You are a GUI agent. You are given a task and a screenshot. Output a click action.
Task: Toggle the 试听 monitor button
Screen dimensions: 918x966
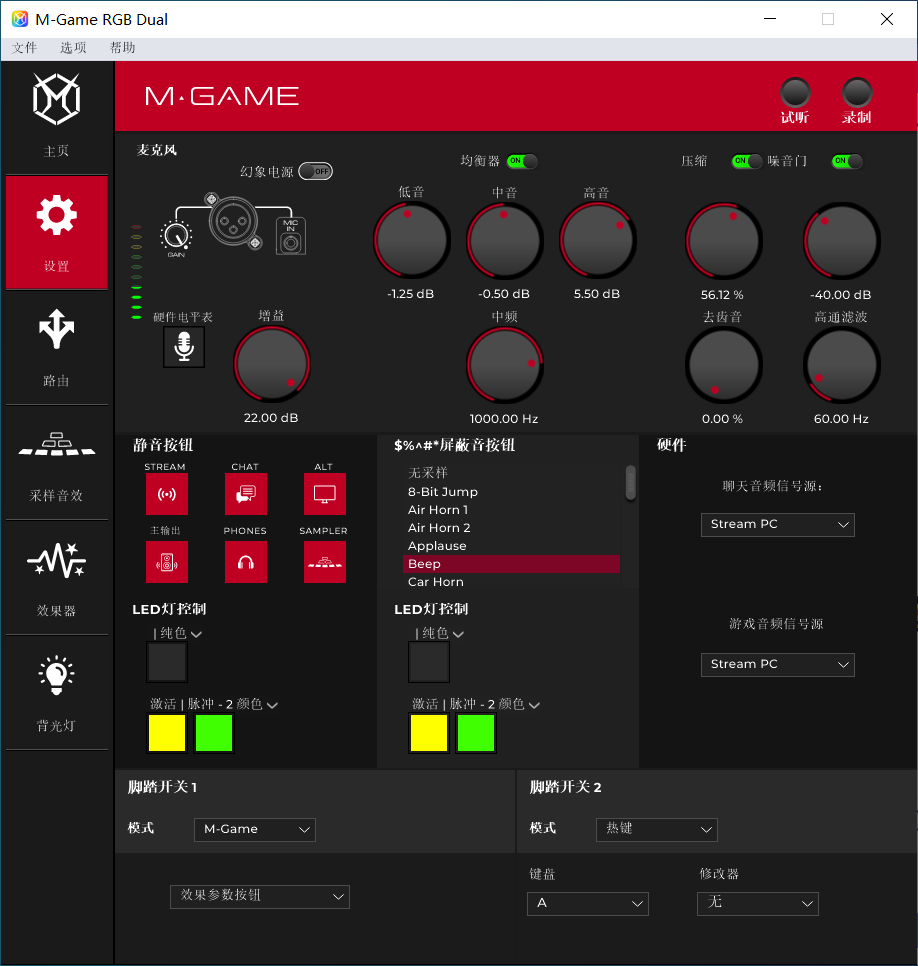point(795,93)
